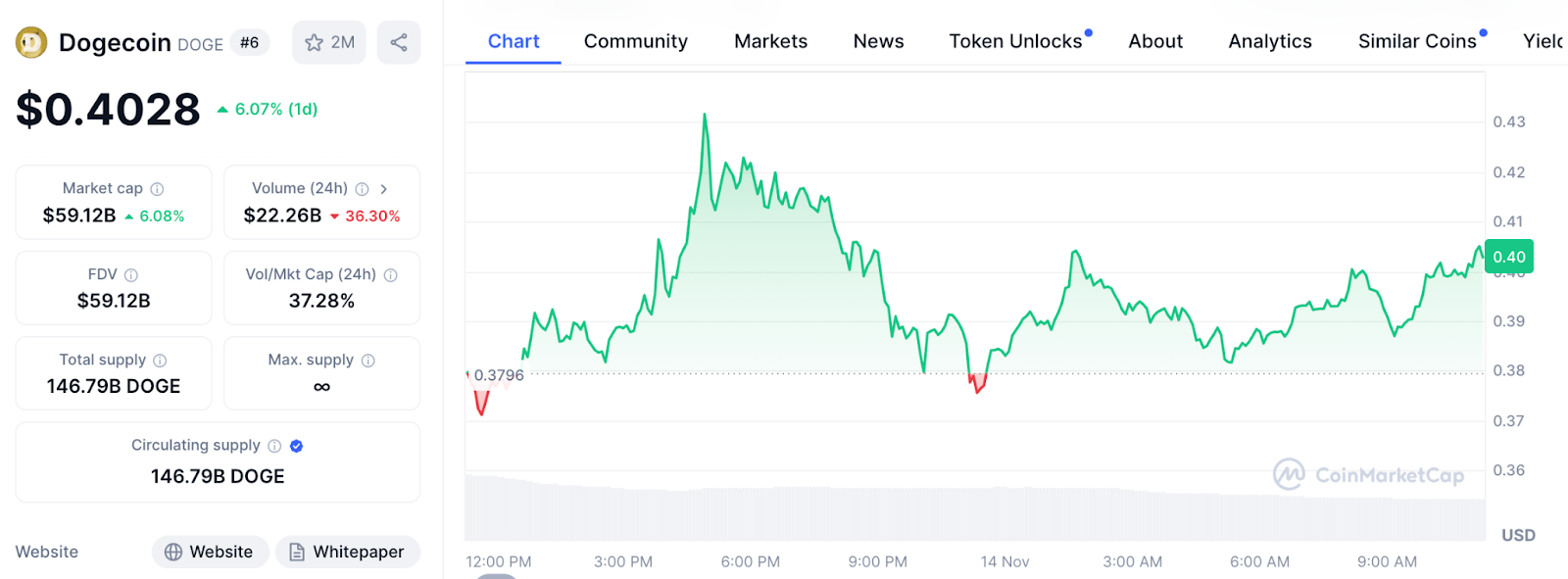The height and width of the screenshot is (579, 1568).
Task: Click the $22.26B volume value
Action: point(282,216)
